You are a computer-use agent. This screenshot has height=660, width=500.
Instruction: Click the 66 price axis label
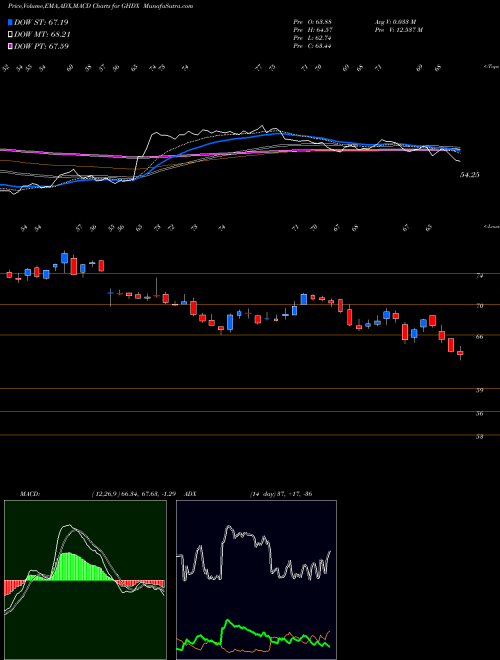(x=479, y=337)
